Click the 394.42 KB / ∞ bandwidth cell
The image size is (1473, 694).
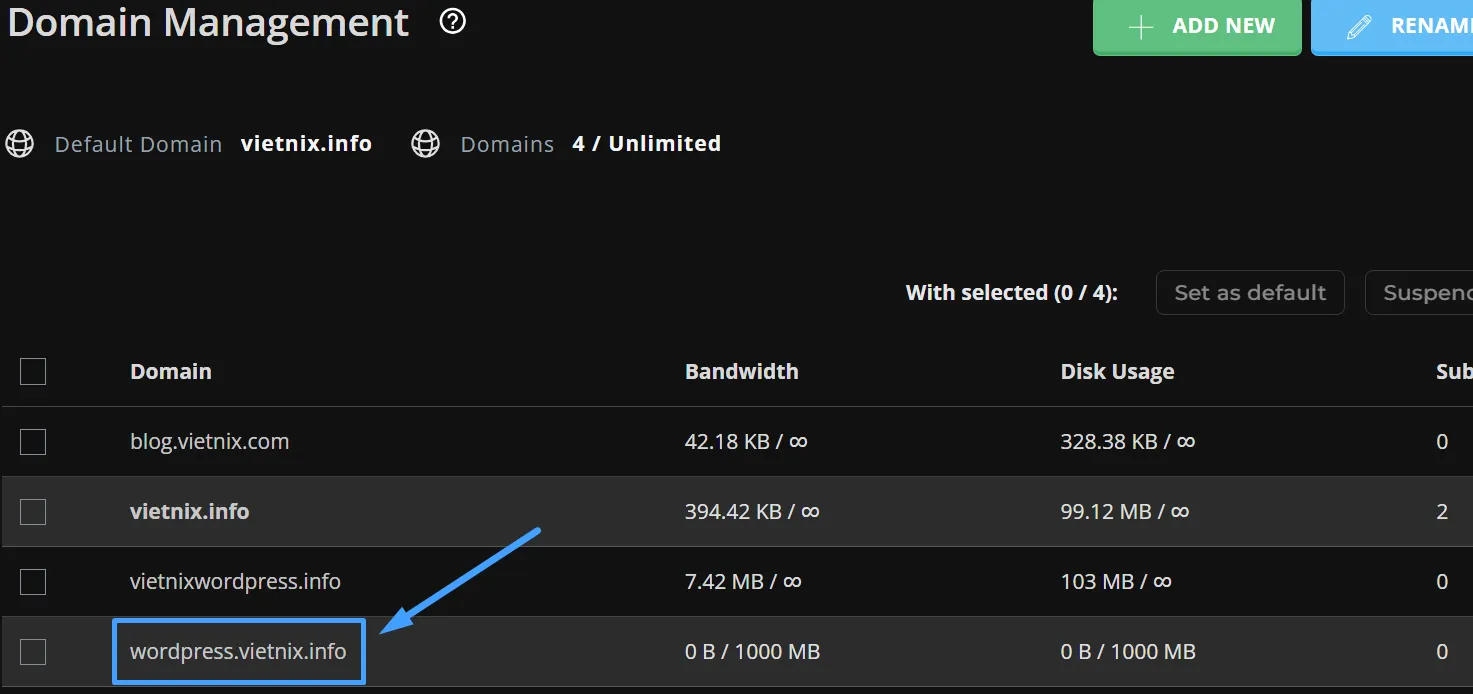752,512
